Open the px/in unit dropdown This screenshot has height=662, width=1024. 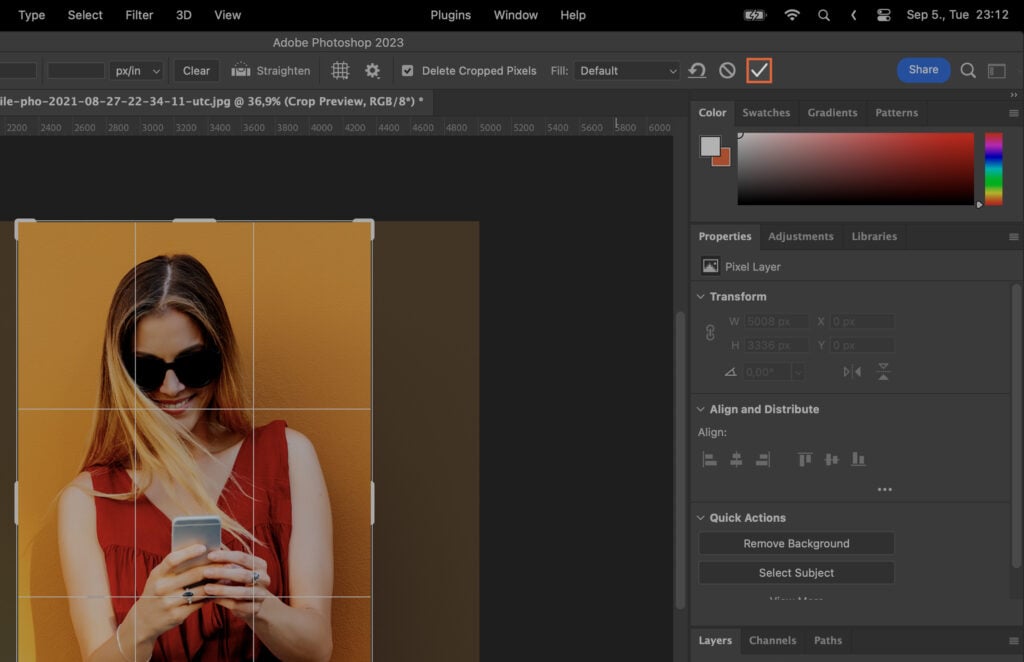[x=137, y=70]
